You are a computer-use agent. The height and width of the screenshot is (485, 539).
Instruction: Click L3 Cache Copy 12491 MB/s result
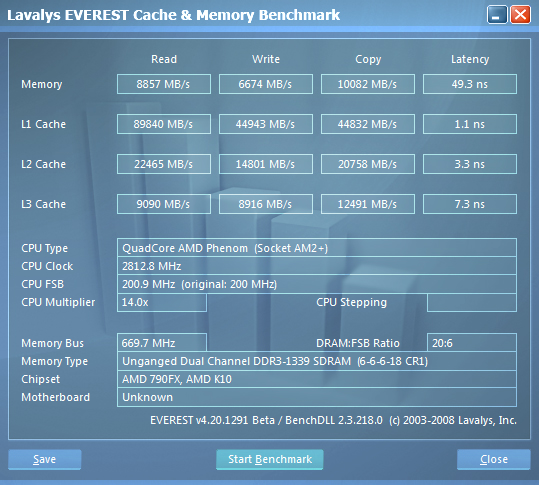pyautogui.click(x=368, y=204)
